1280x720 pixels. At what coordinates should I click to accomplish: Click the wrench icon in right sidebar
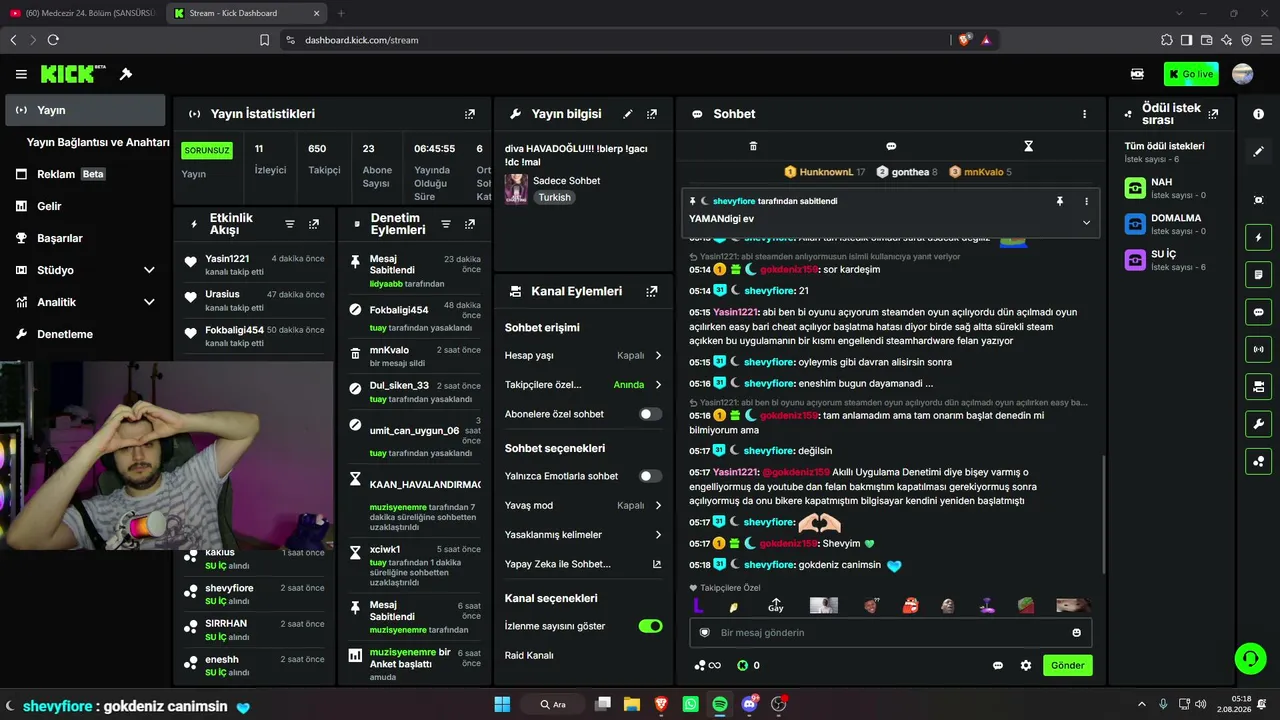tap(1258, 424)
